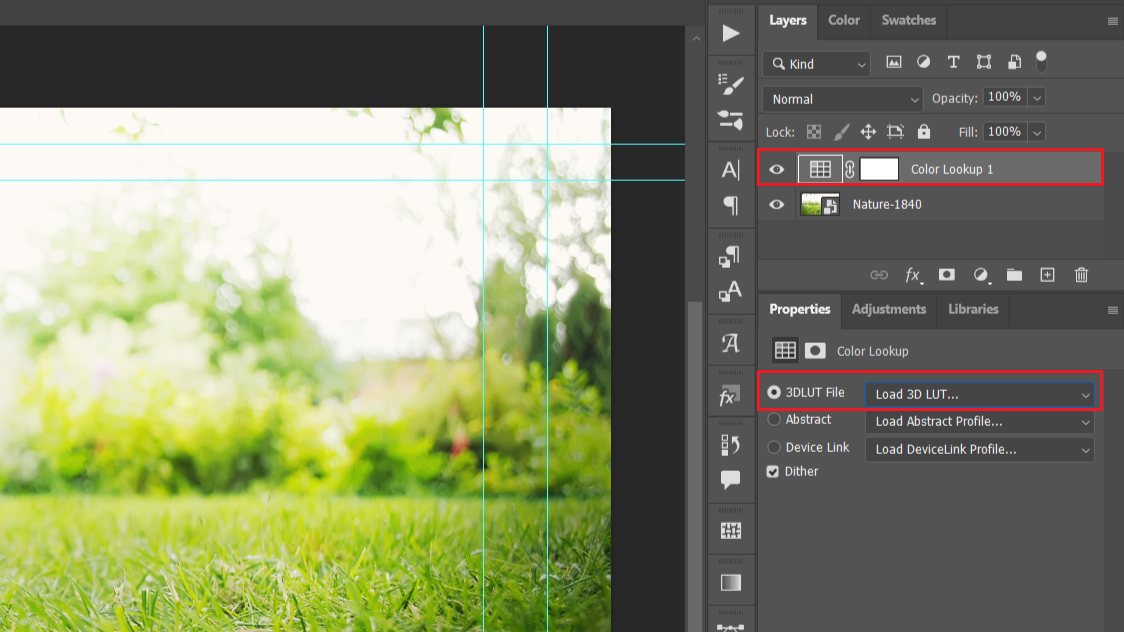Open the Normal blend mode dropdown
The image size is (1124, 632).
click(843, 99)
